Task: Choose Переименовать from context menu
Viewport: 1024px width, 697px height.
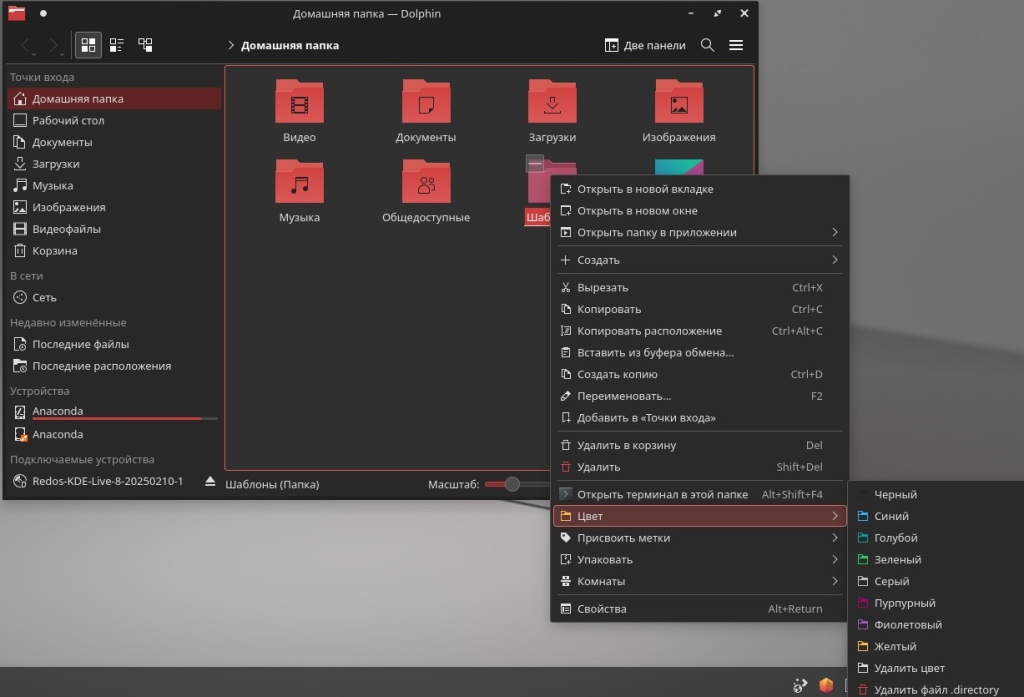Action: pyautogui.click(x=624, y=396)
